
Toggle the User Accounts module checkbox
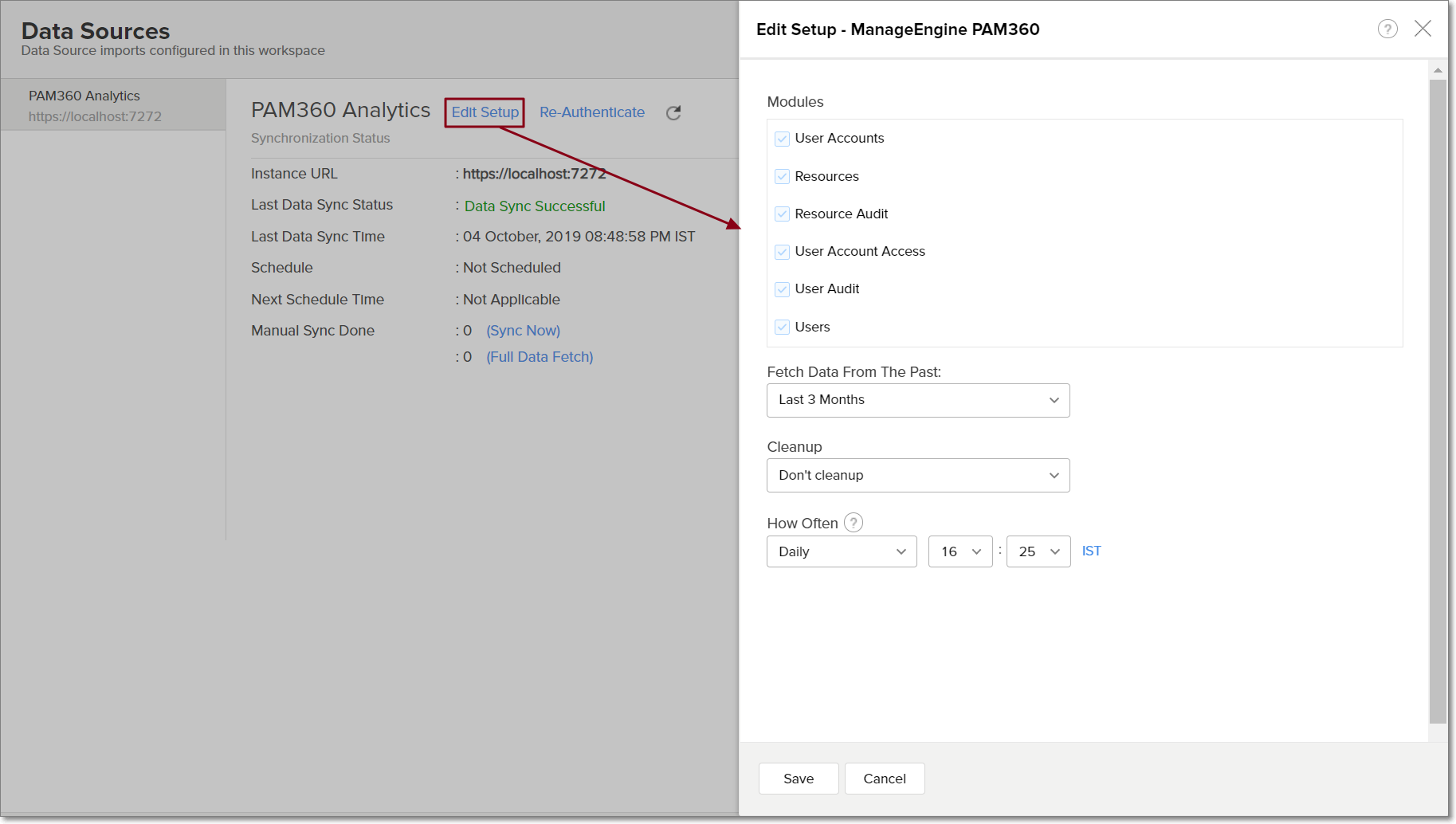782,139
